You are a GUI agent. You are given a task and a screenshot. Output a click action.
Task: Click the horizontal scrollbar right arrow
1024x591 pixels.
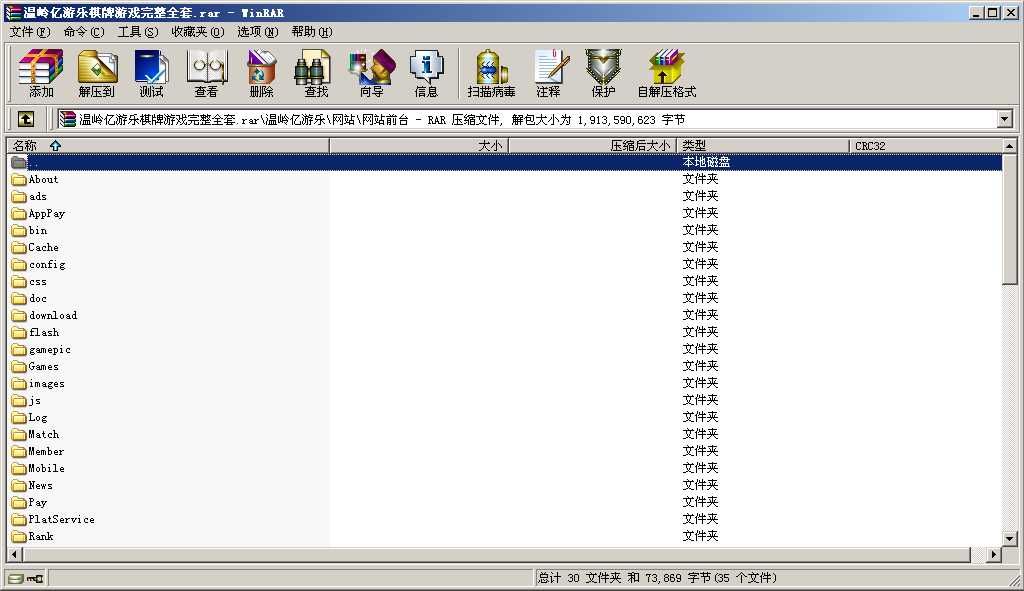993,554
